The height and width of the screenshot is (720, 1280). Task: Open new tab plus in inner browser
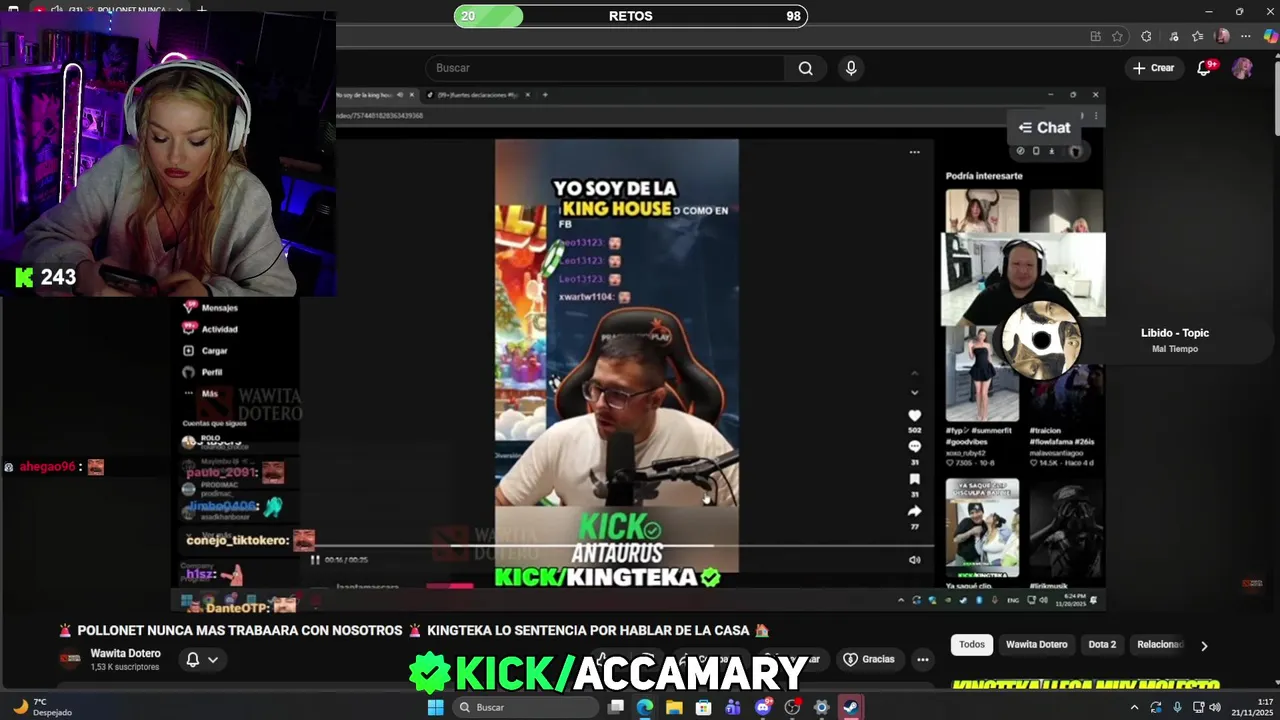tap(545, 95)
